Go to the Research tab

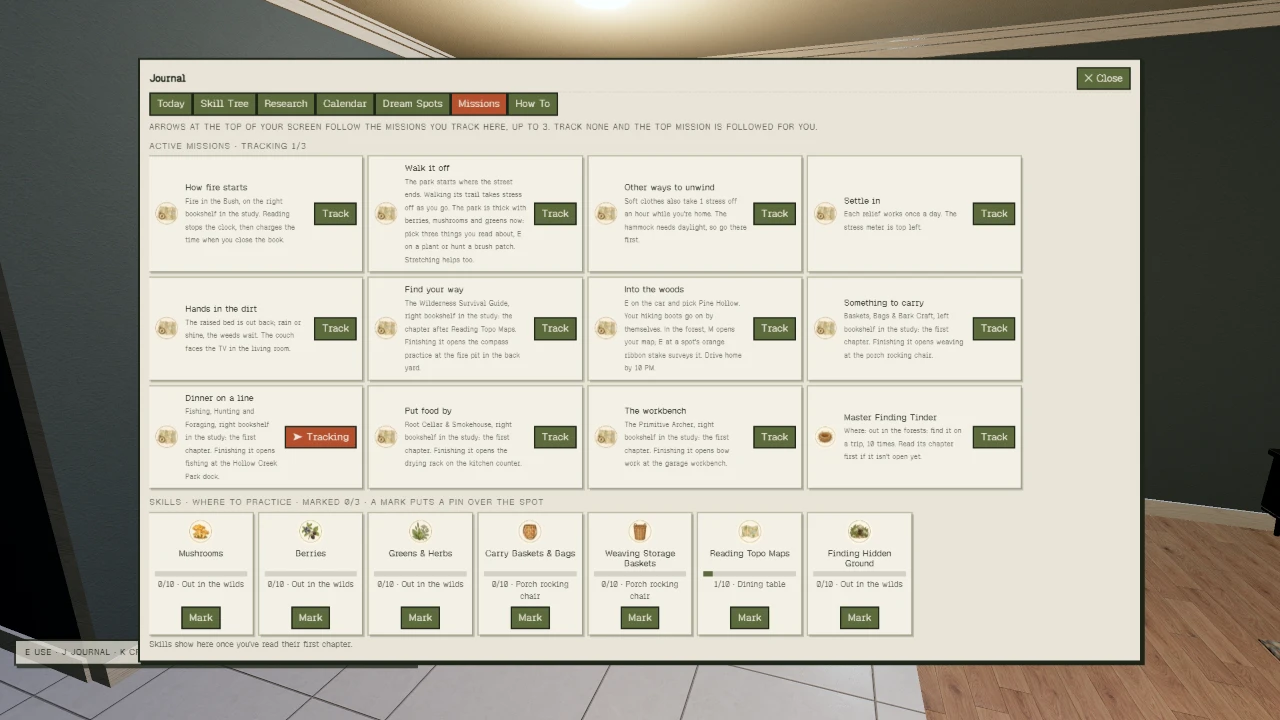tap(286, 104)
